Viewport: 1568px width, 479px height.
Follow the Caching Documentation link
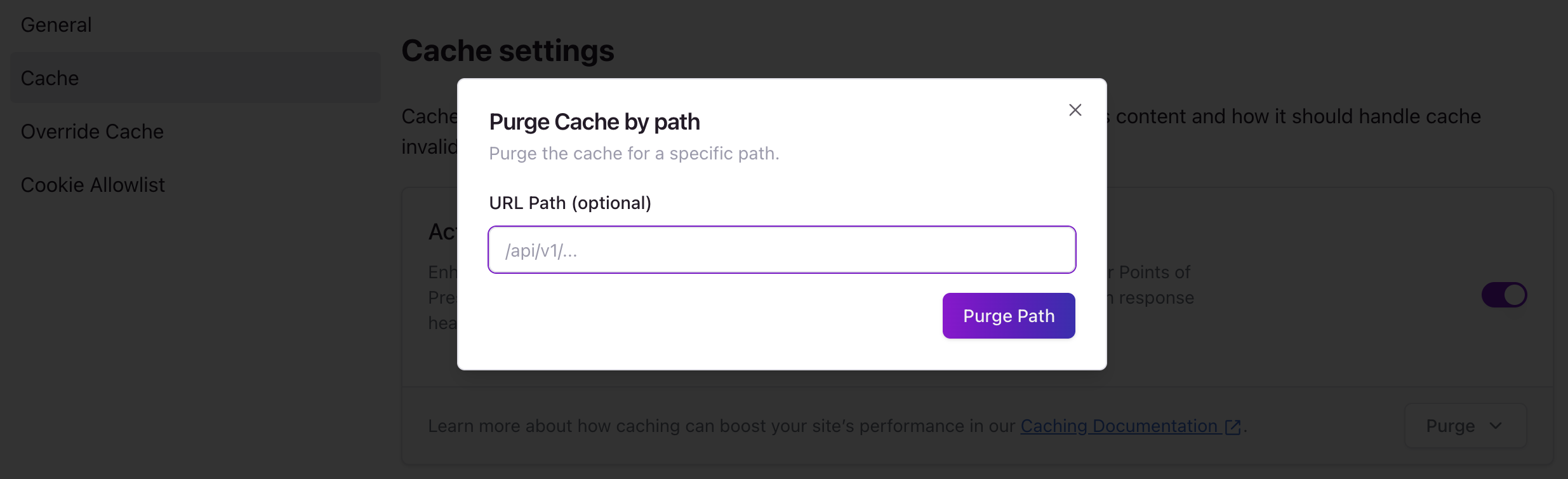1120,426
